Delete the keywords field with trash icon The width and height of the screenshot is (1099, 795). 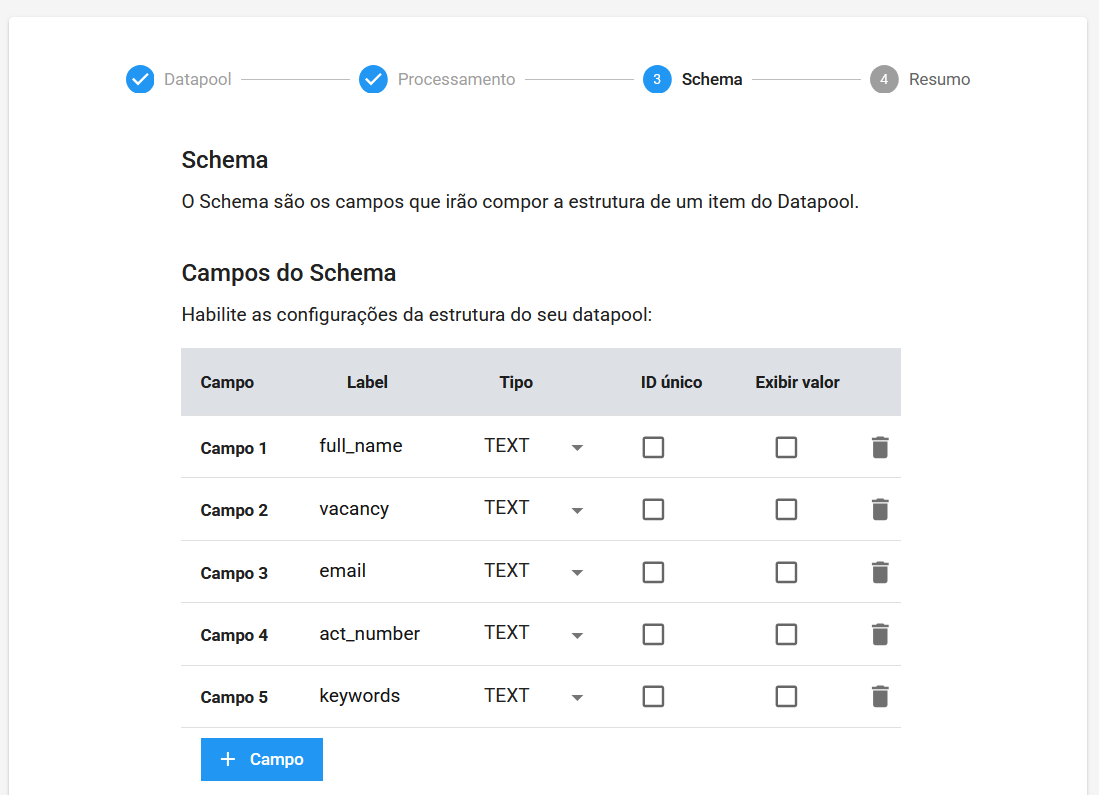pos(879,696)
